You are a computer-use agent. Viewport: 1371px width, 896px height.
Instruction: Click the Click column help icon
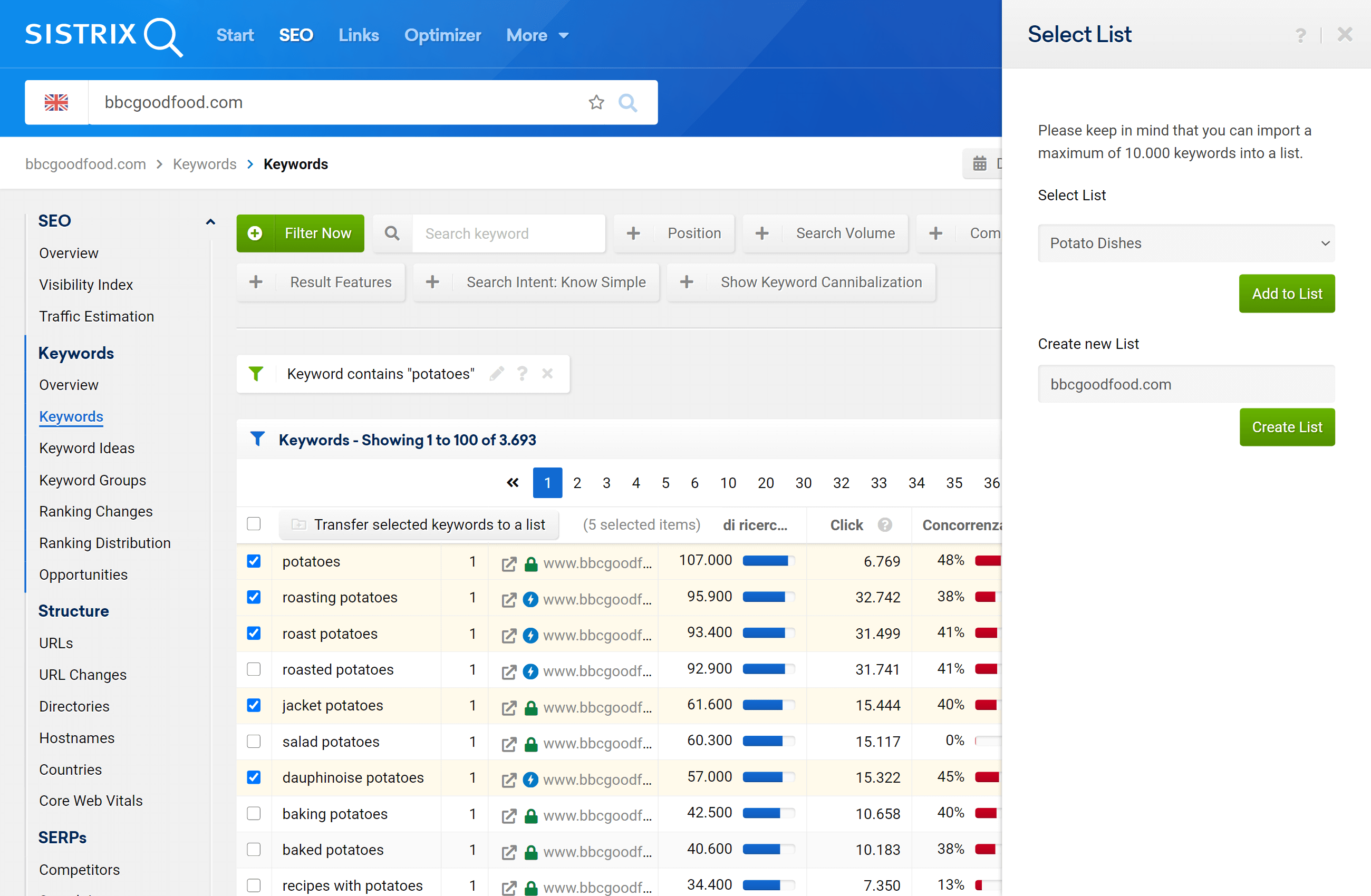click(885, 524)
